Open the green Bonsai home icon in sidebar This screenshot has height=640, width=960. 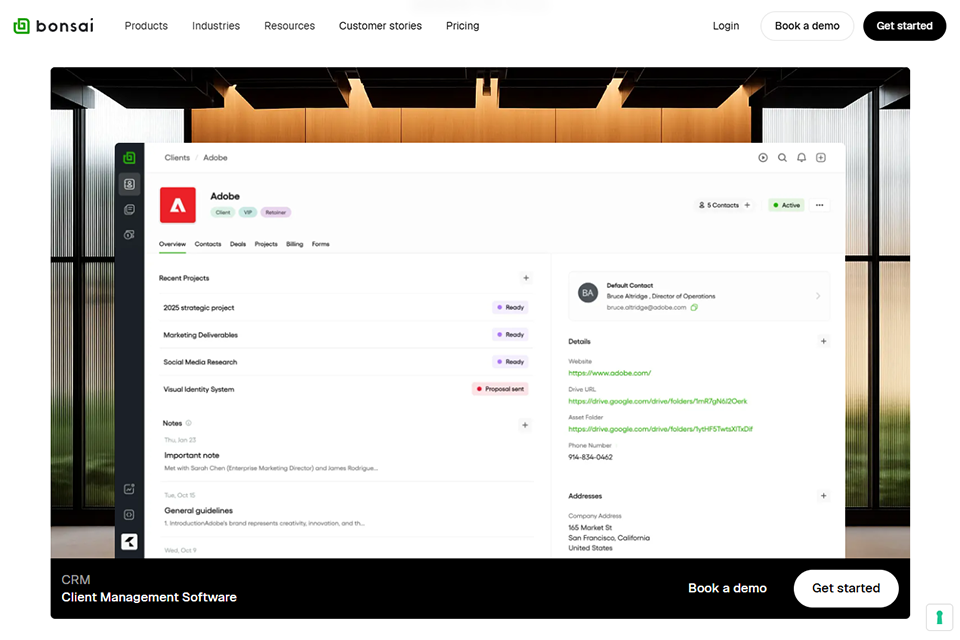tap(129, 158)
